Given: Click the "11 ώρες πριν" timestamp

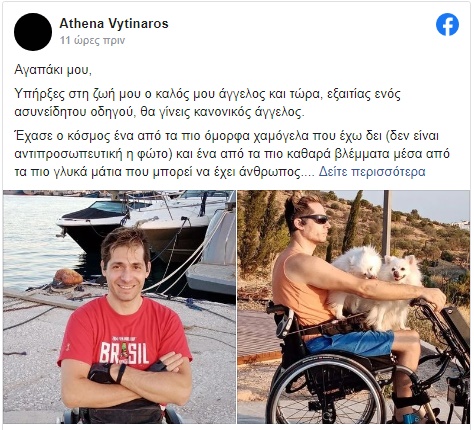Looking at the screenshot, I should coord(92,40).
